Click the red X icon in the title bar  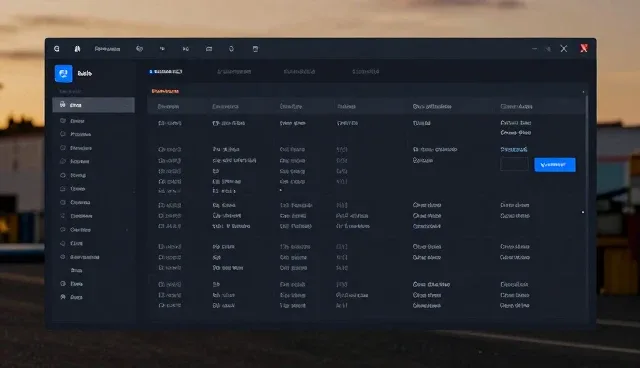point(584,49)
